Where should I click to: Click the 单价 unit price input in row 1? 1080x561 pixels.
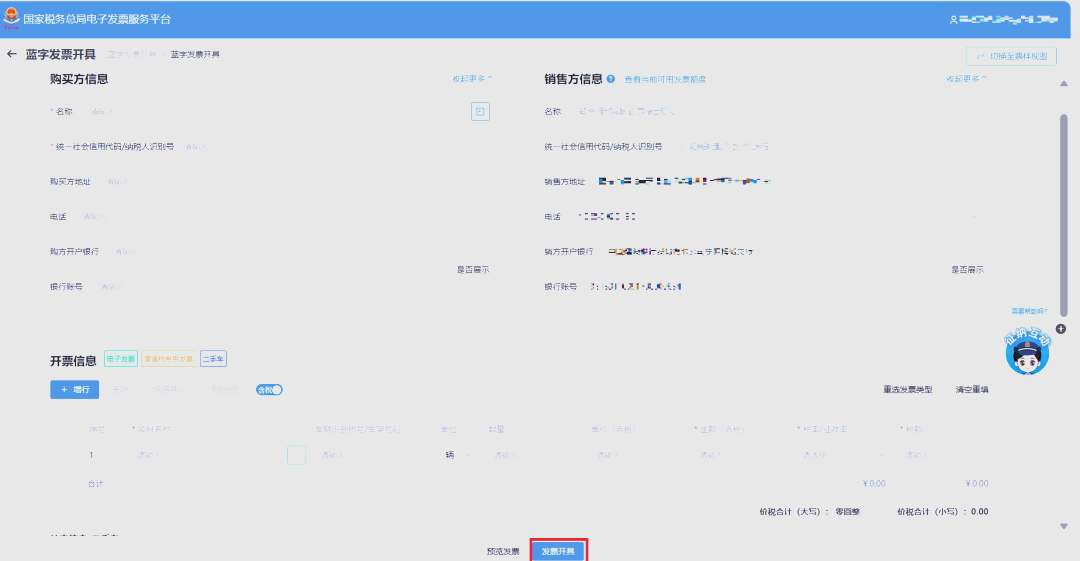(638, 455)
